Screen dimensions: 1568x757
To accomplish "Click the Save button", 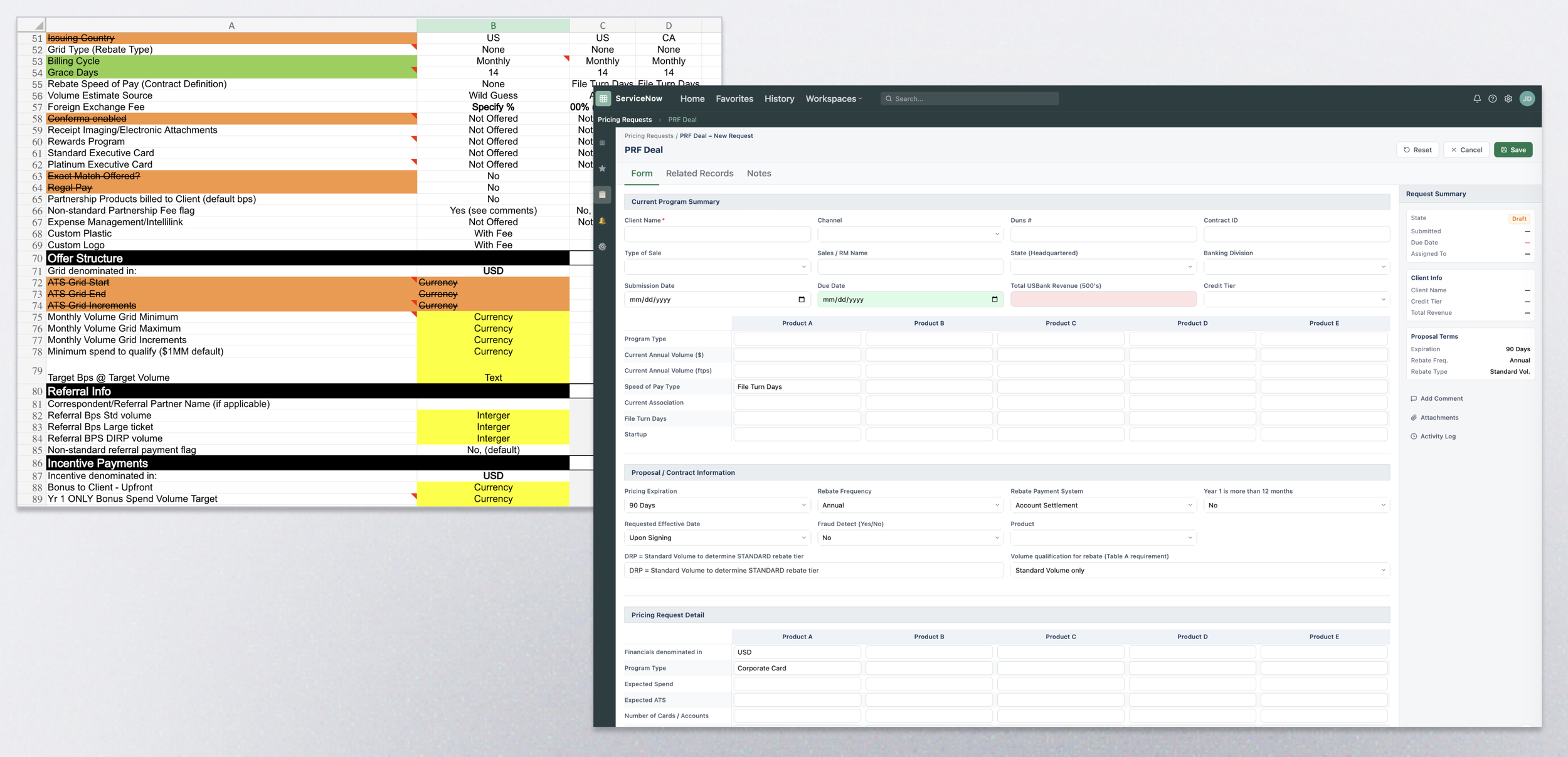I will [x=1513, y=150].
